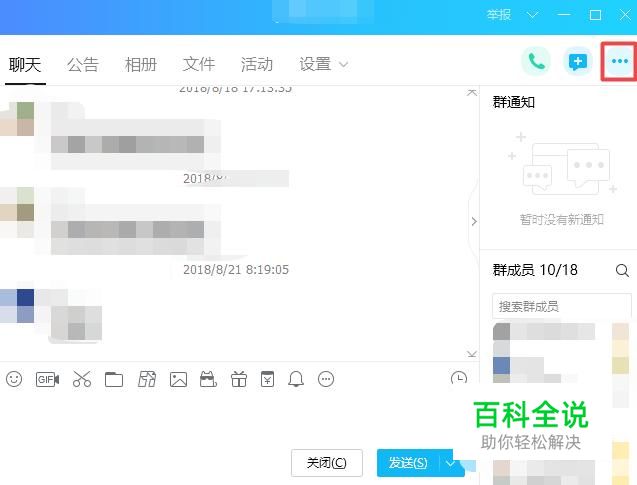Minimize the chat window
The image size is (637, 485).
click(564, 15)
